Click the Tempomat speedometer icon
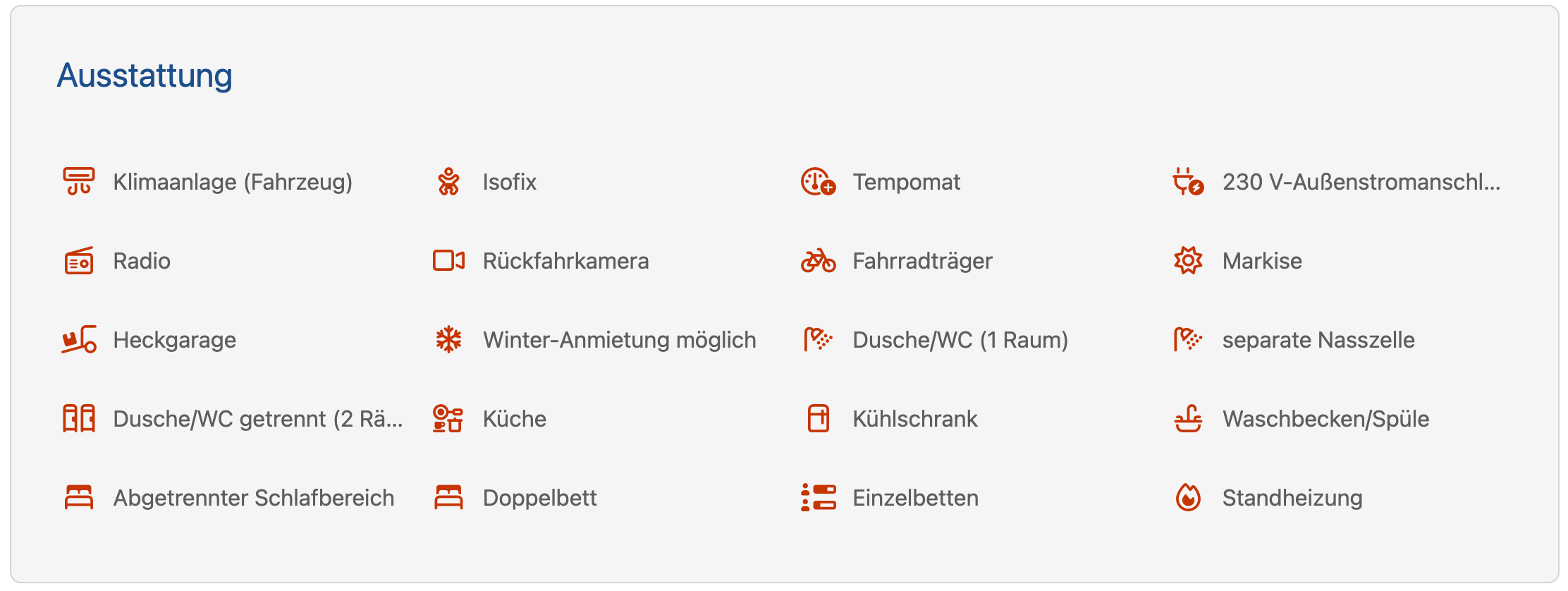This screenshot has width=1568, height=591. tap(818, 182)
